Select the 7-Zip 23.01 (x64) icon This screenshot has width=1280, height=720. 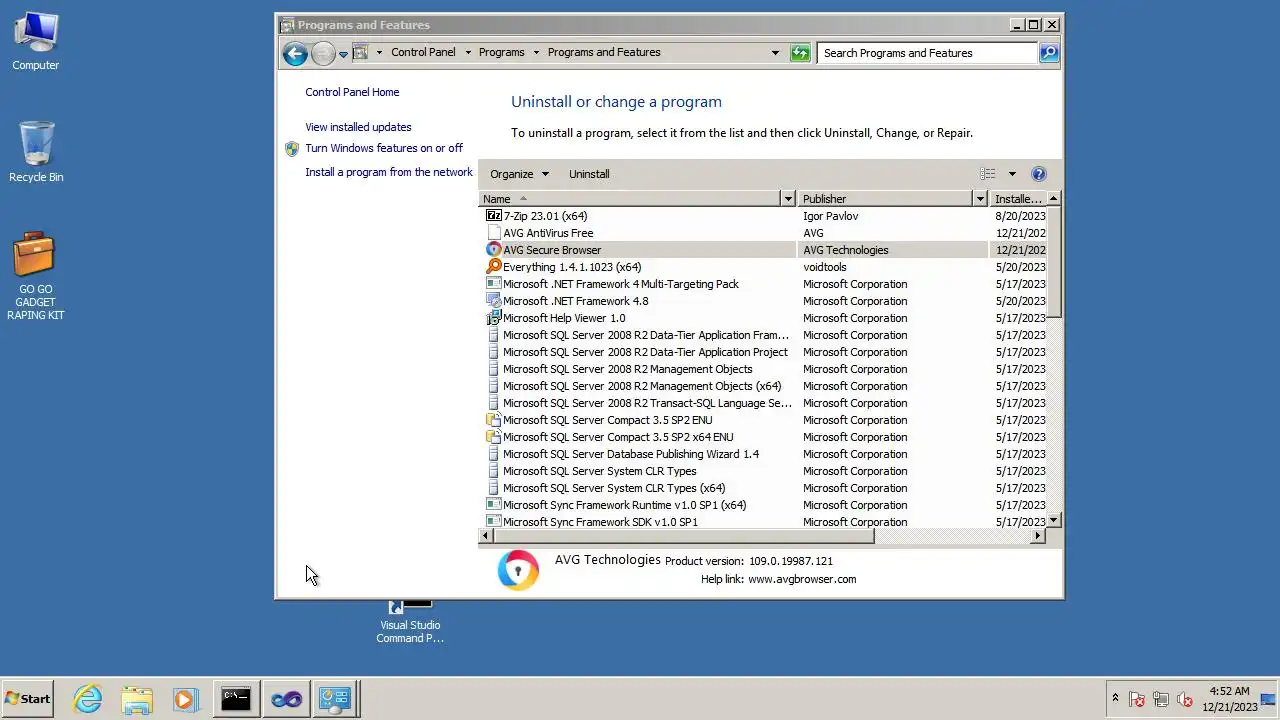[493, 216]
